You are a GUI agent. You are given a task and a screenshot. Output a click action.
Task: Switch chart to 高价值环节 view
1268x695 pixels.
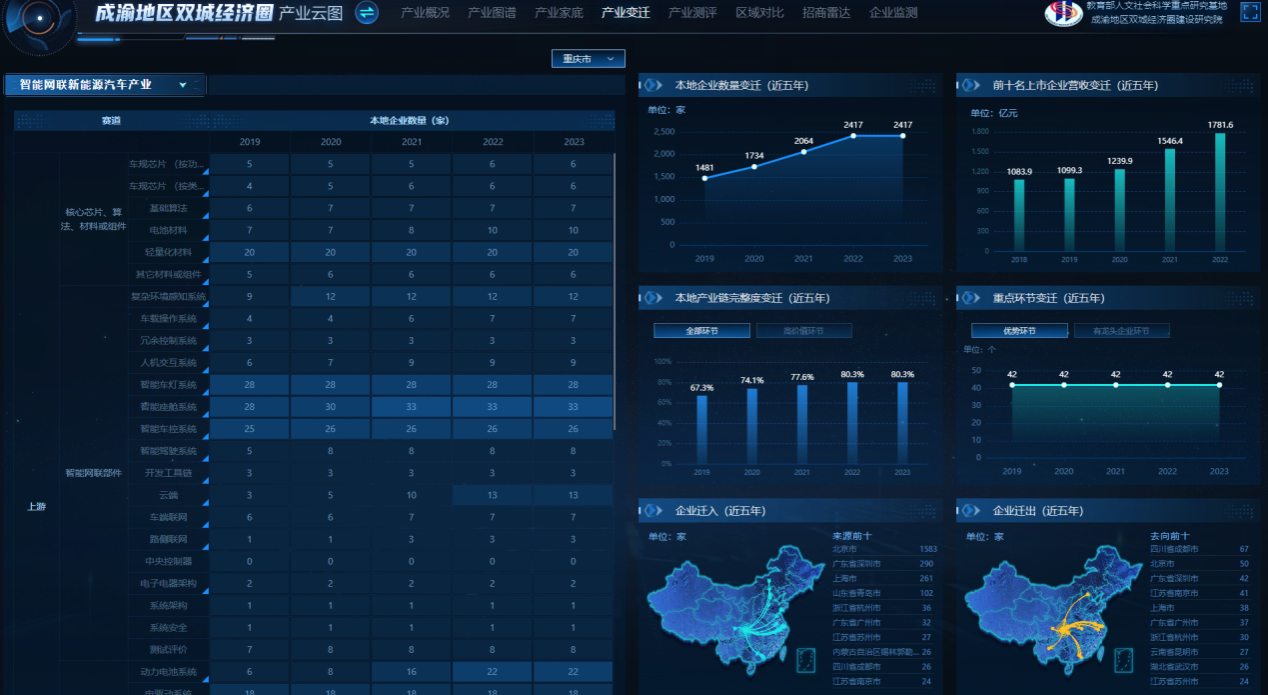[804, 331]
